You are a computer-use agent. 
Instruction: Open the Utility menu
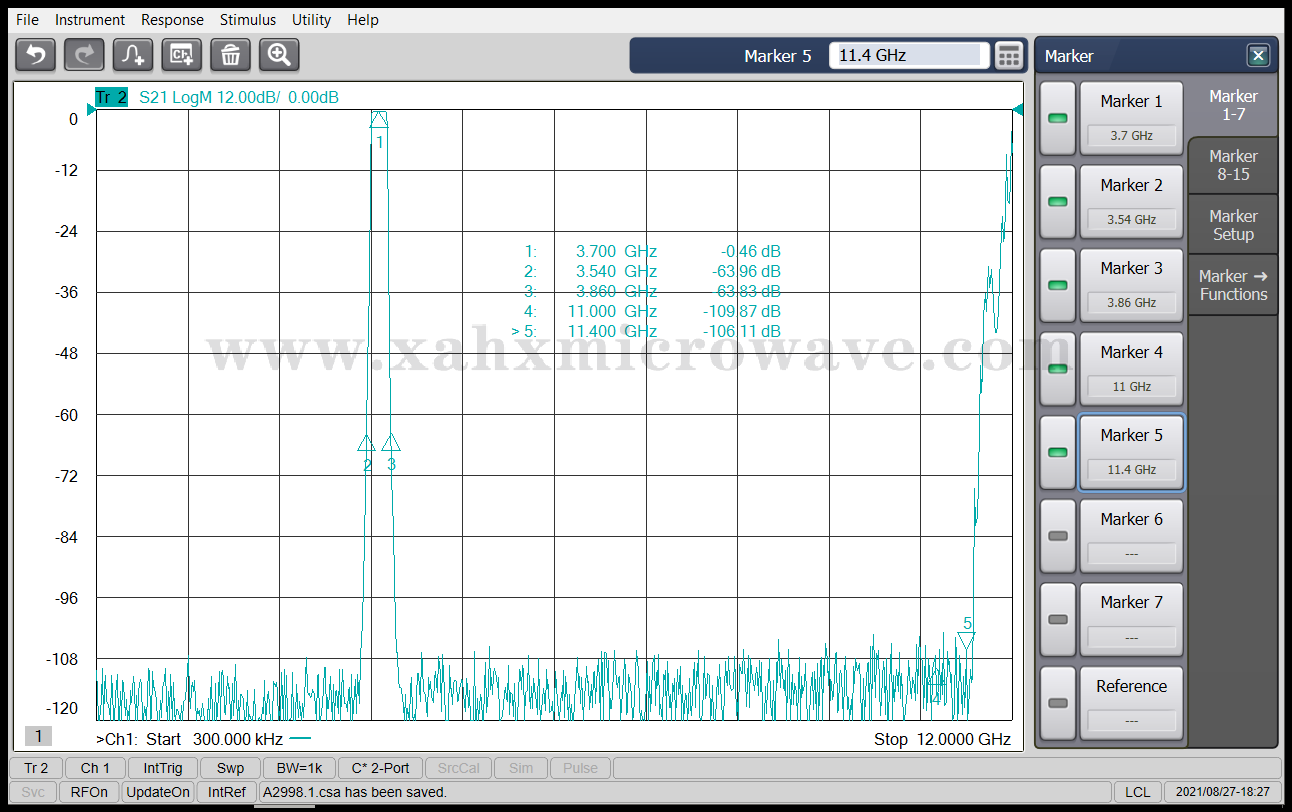point(311,19)
